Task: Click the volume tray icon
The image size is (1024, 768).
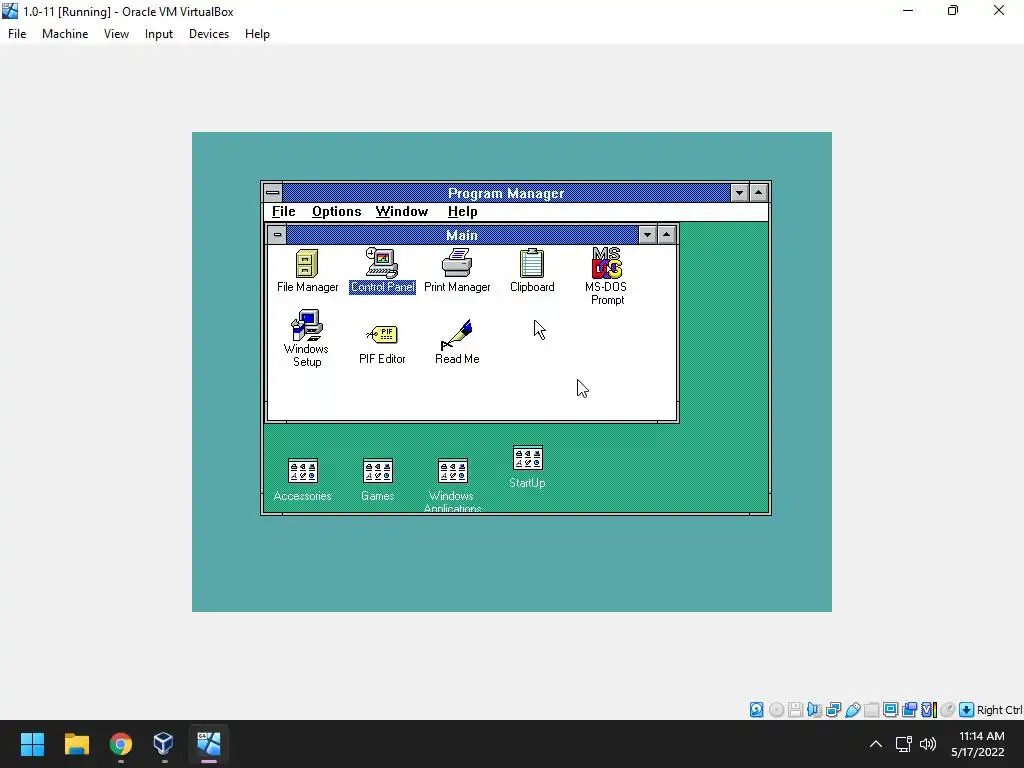Action: click(x=927, y=744)
